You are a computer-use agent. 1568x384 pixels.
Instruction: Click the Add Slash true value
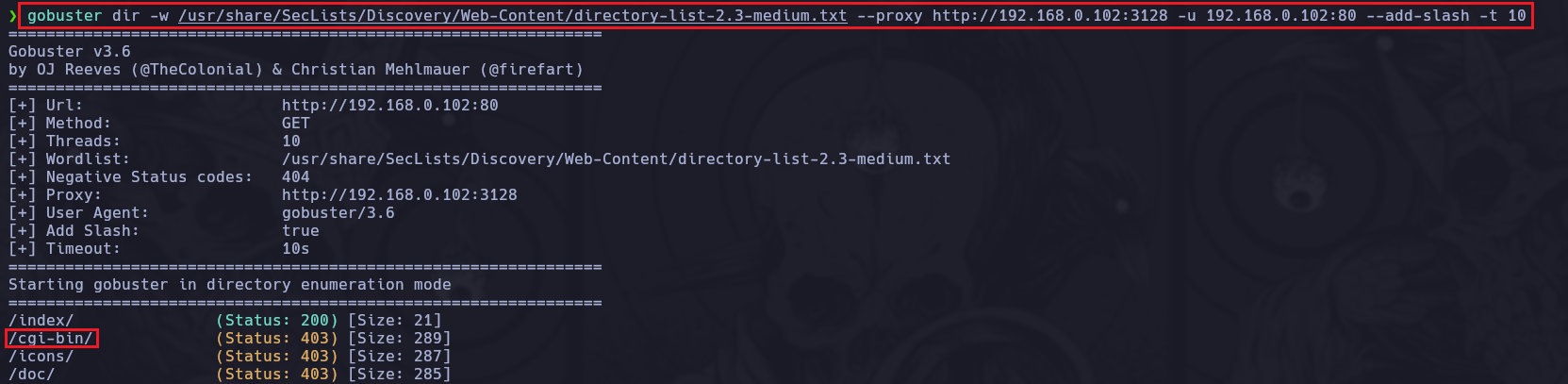[300, 231]
